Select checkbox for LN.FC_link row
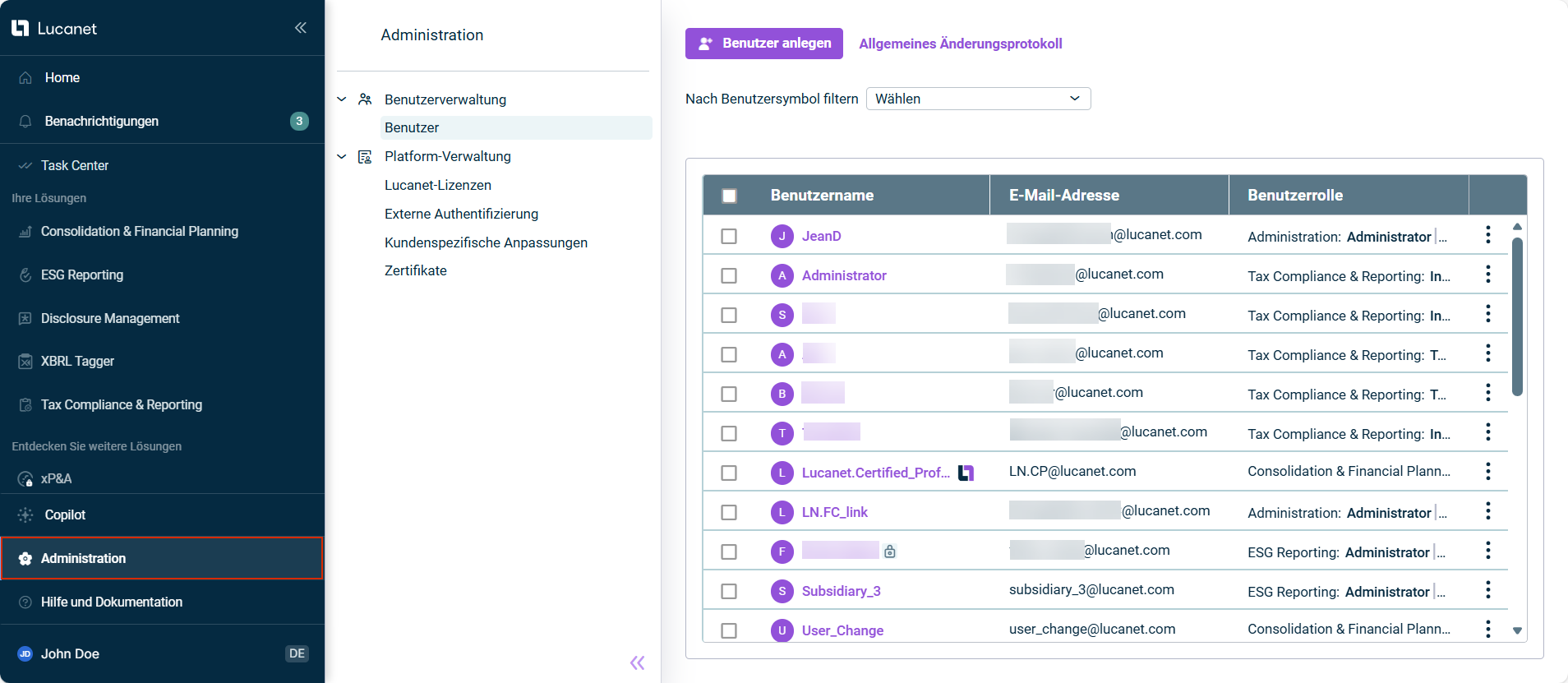Screen dimensions: 1568x683 coord(729,512)
